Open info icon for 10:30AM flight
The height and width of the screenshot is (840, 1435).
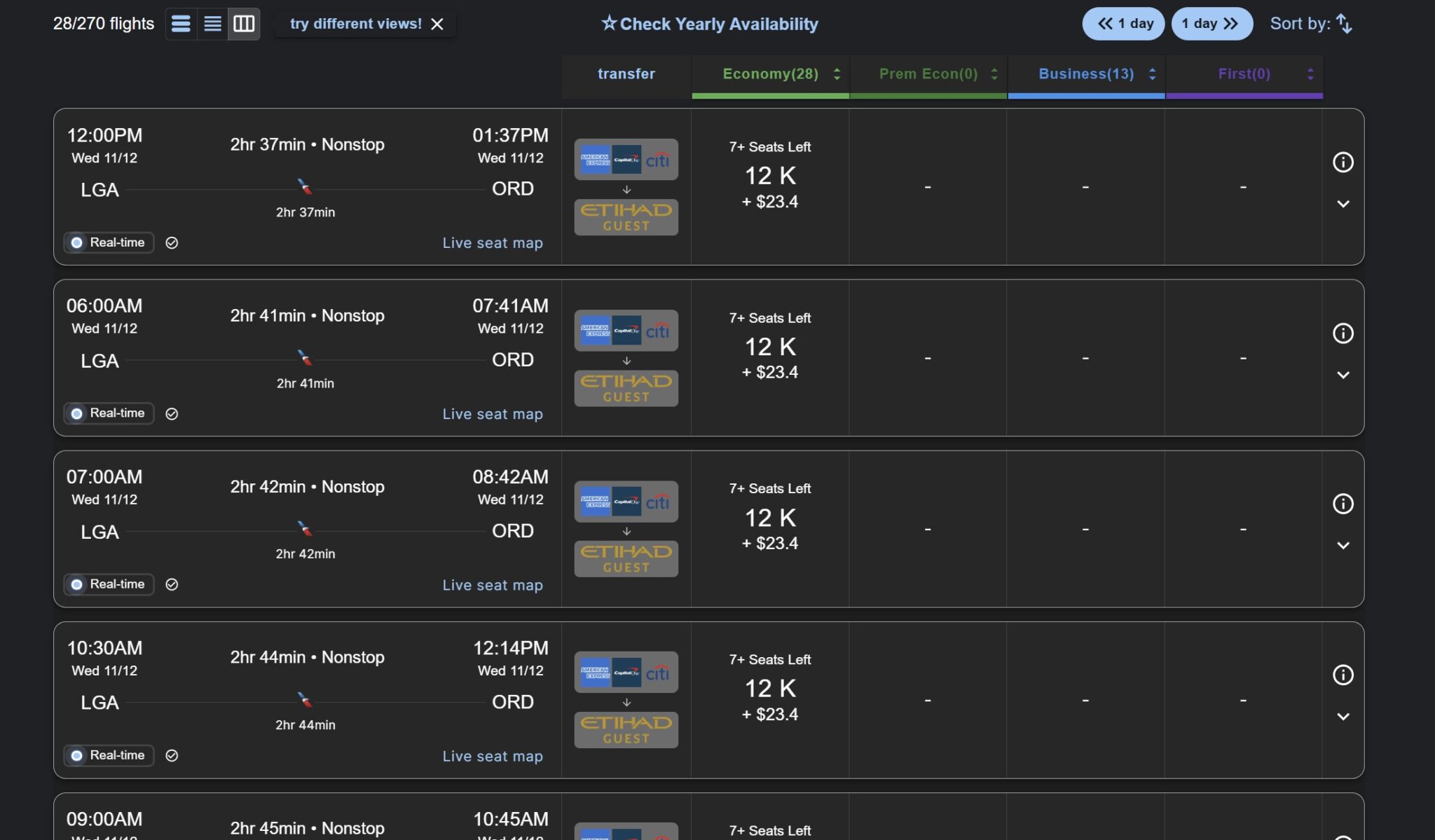point(1343,675)
